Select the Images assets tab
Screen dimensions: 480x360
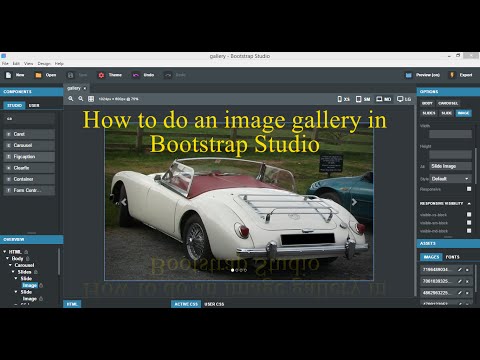(x=431, y=257)
